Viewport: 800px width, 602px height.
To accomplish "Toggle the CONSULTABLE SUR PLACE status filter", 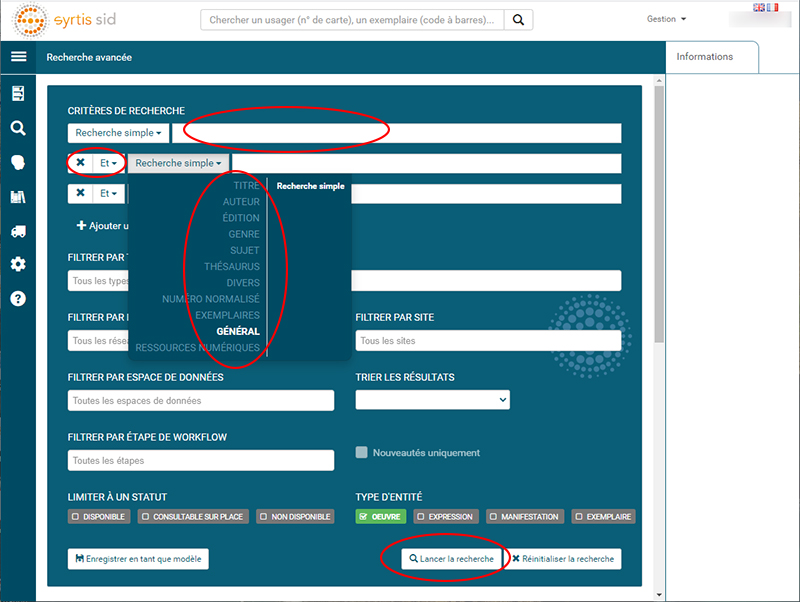I will pos(193,516).
